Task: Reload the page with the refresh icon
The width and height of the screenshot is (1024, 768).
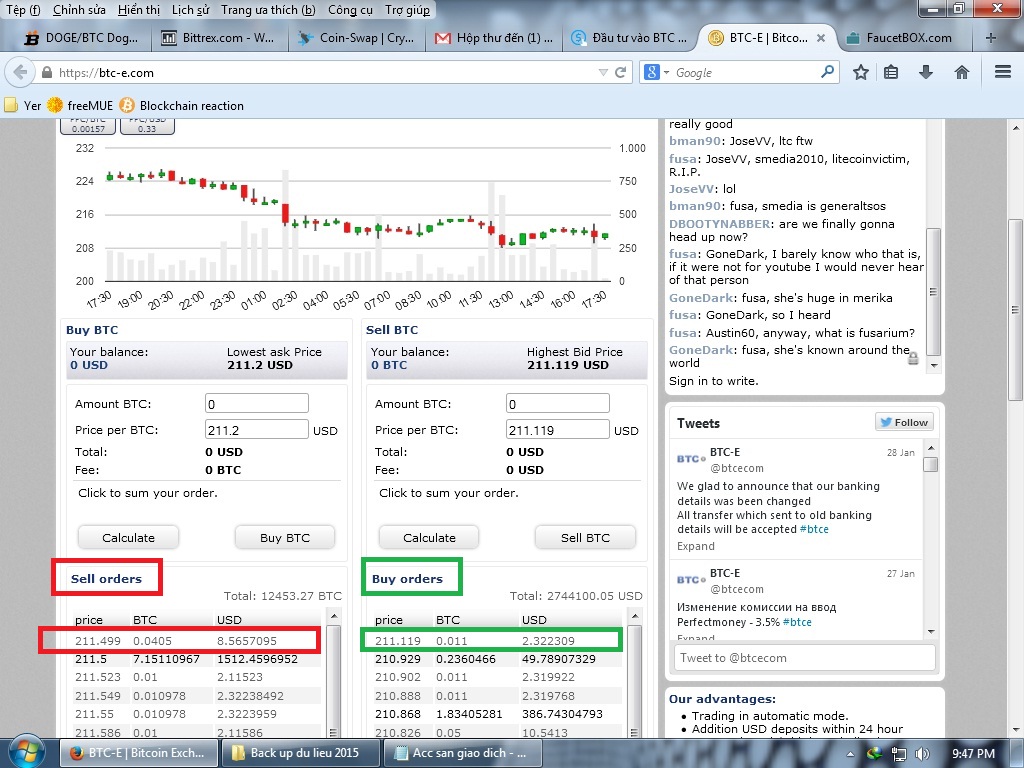Action: (620, 72)
